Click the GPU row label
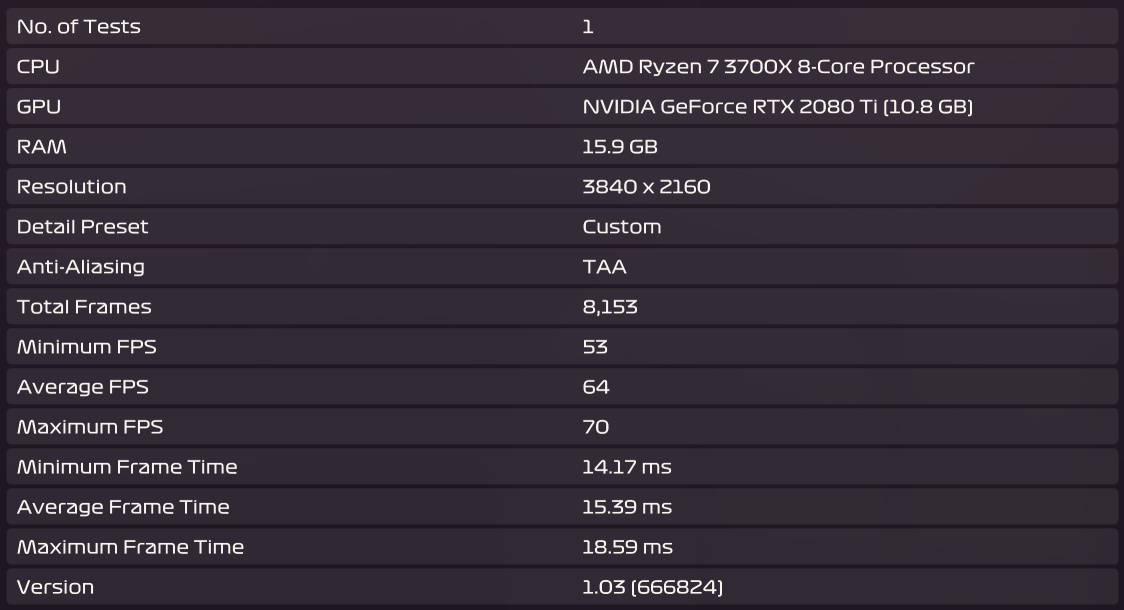The height and width of the screenshot is (610, 1124). (39, 107)
